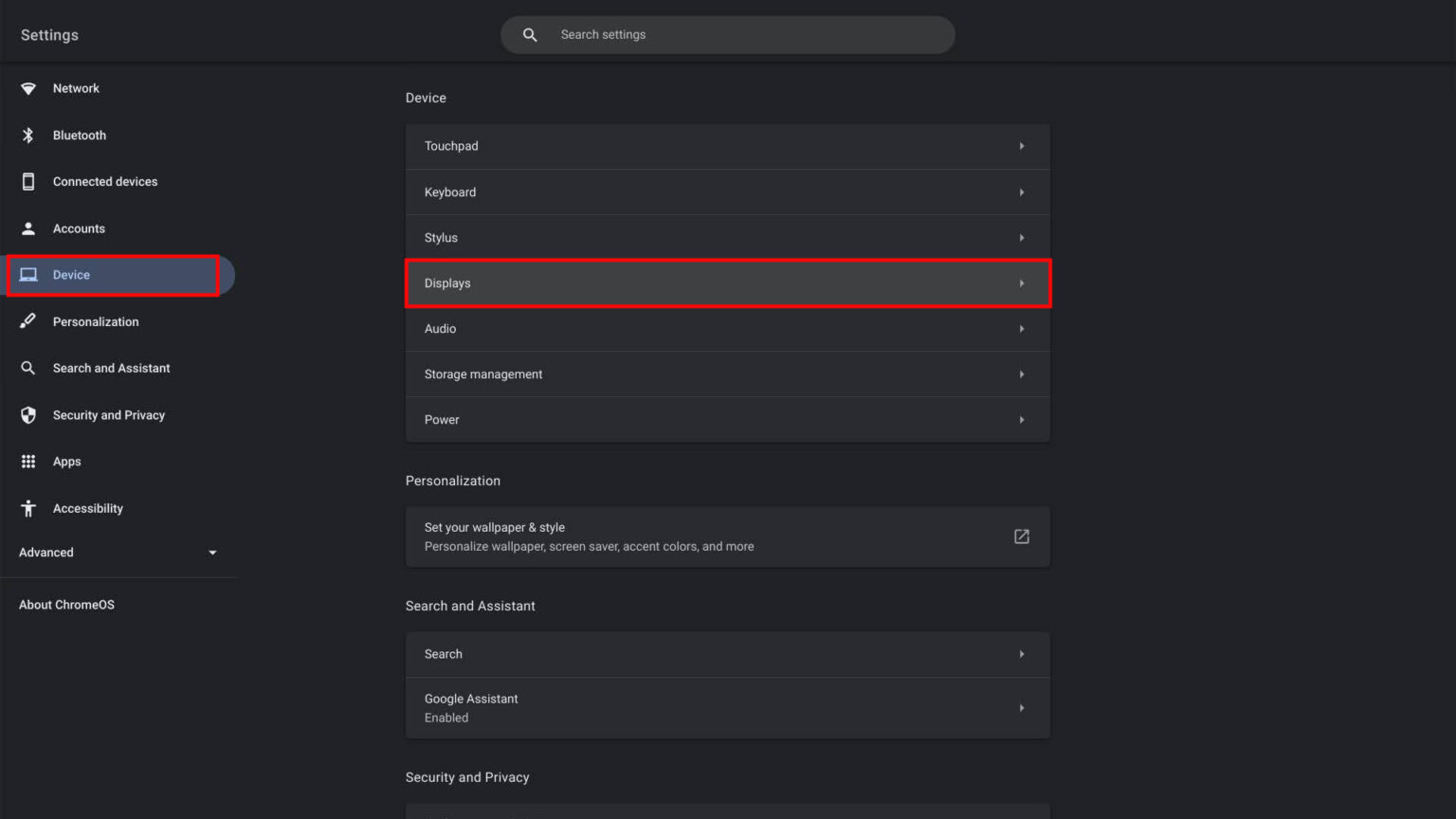This screenshot has height=819, width=1456.
Task: Open Storage management
Action: coord(727,373)
